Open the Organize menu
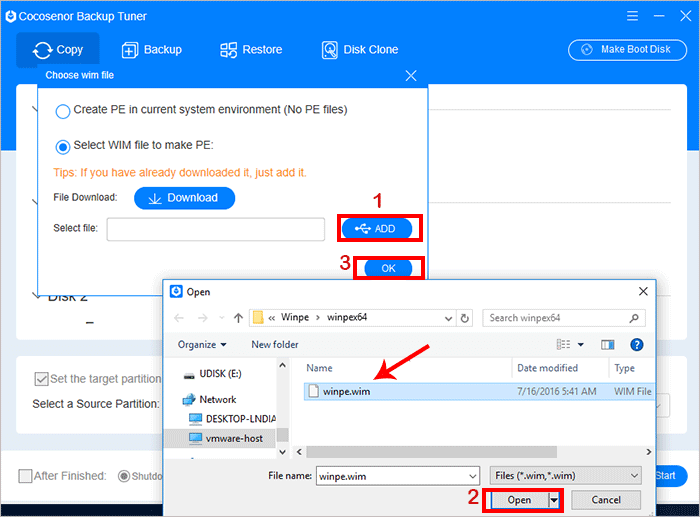The height and width of the screenshot is (517, 700). click(202, 345)
